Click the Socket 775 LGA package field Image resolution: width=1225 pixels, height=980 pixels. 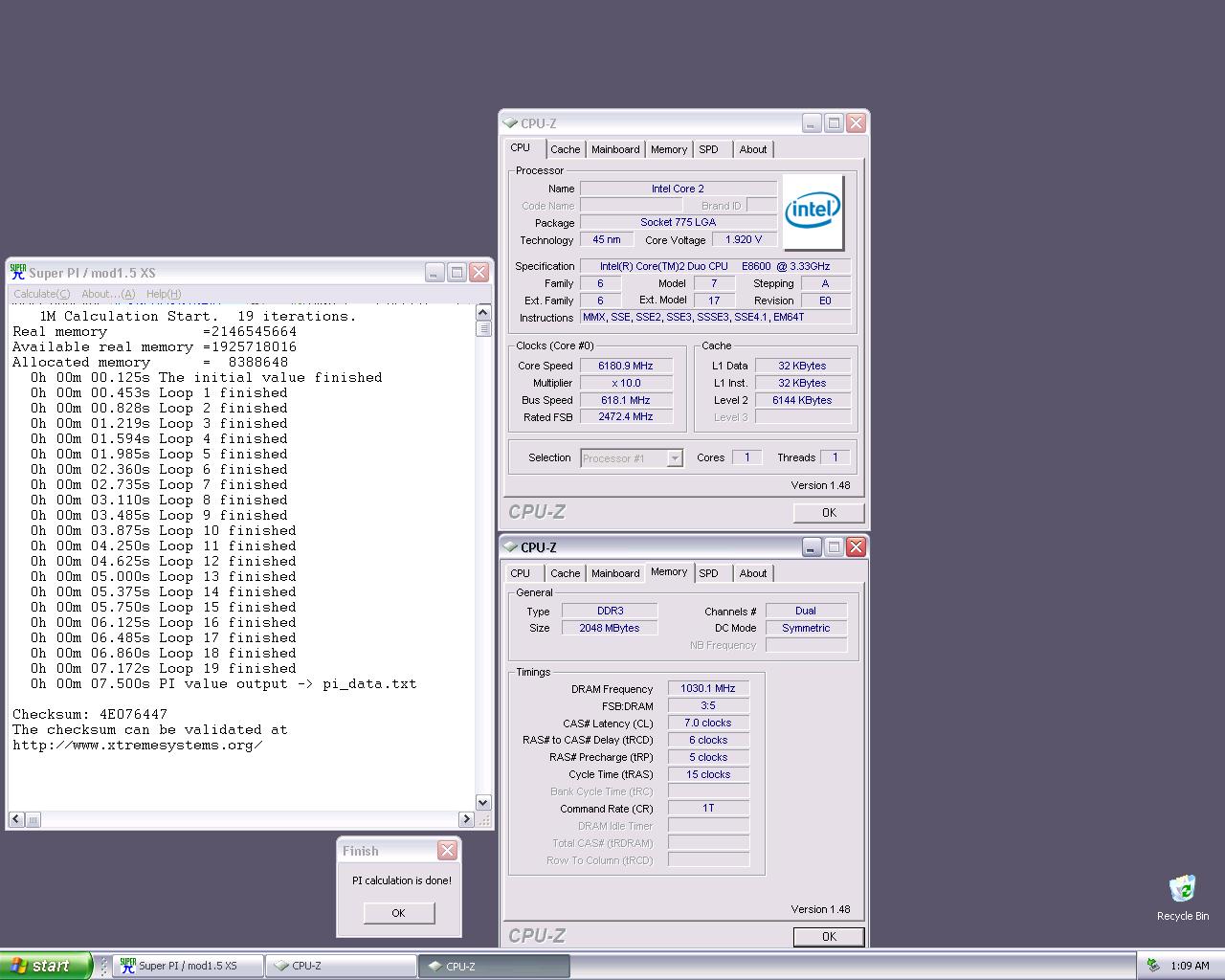pyautogui.click(x=678, y=222)
